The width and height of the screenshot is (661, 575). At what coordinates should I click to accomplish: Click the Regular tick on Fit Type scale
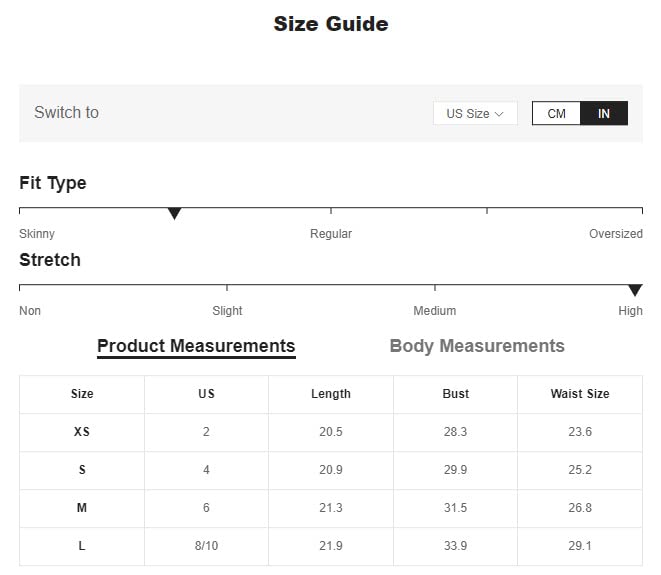tap(331, 210)
